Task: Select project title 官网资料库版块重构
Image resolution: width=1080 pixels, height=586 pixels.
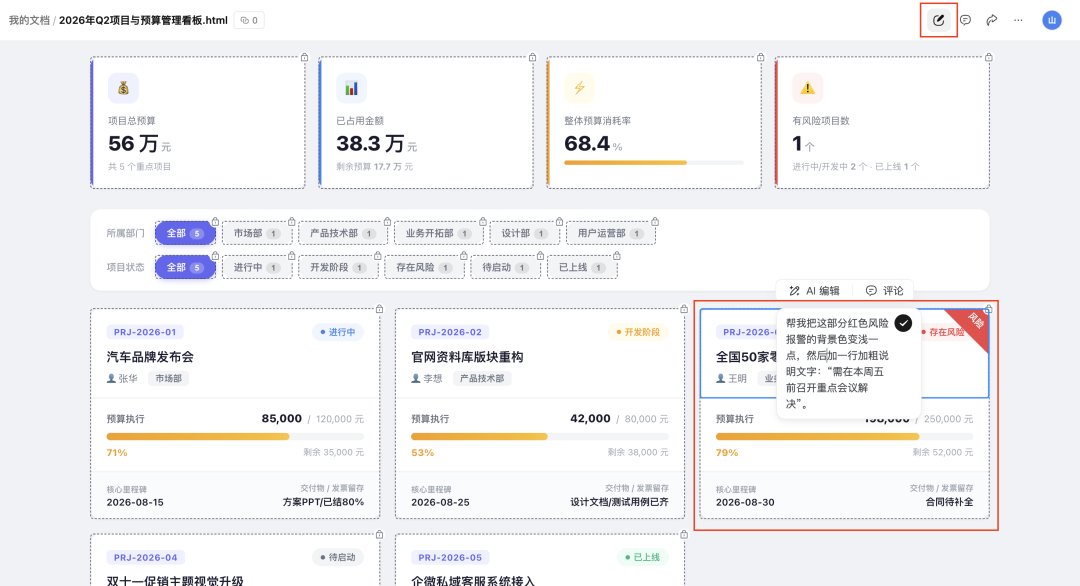Action: click(x=467, y=357)
